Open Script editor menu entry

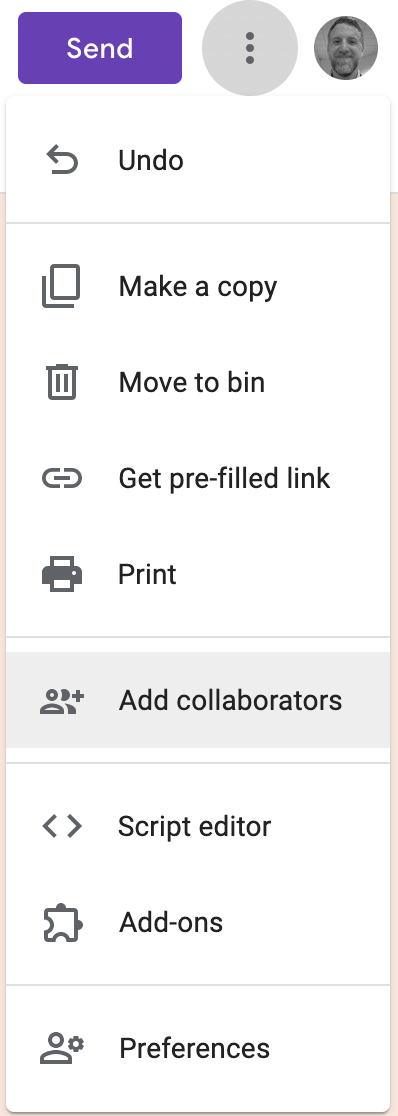tap(198, 826)
